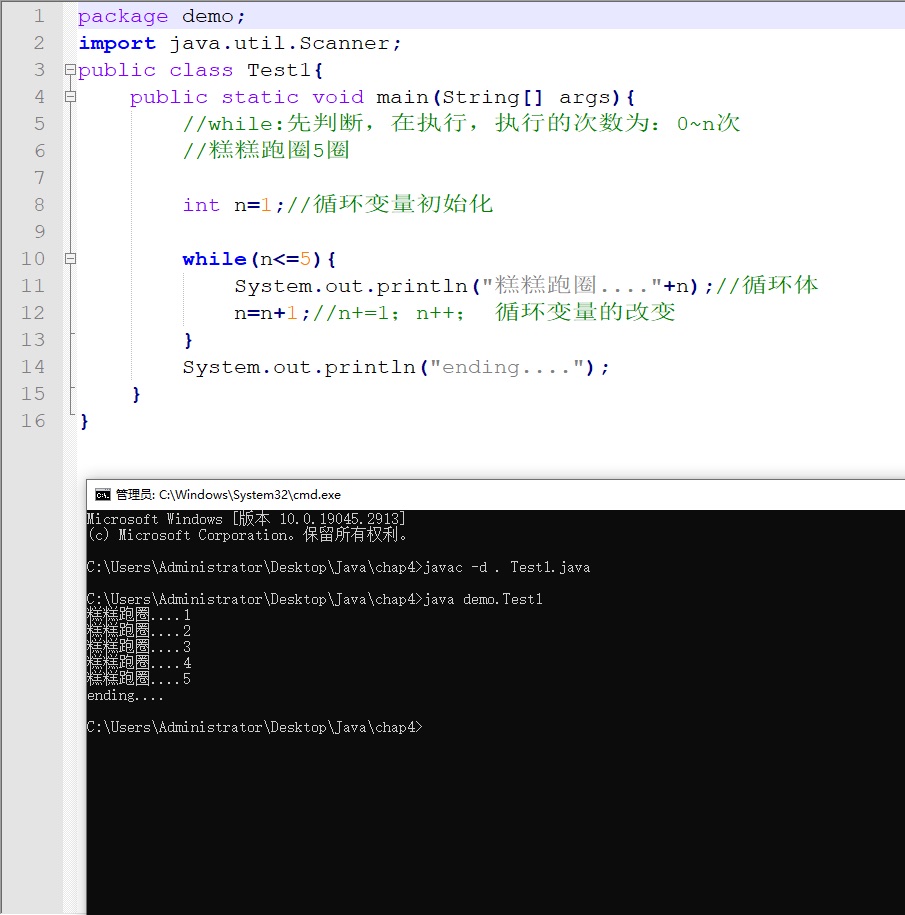Click 'main' in the method declaration

point(402,97)
